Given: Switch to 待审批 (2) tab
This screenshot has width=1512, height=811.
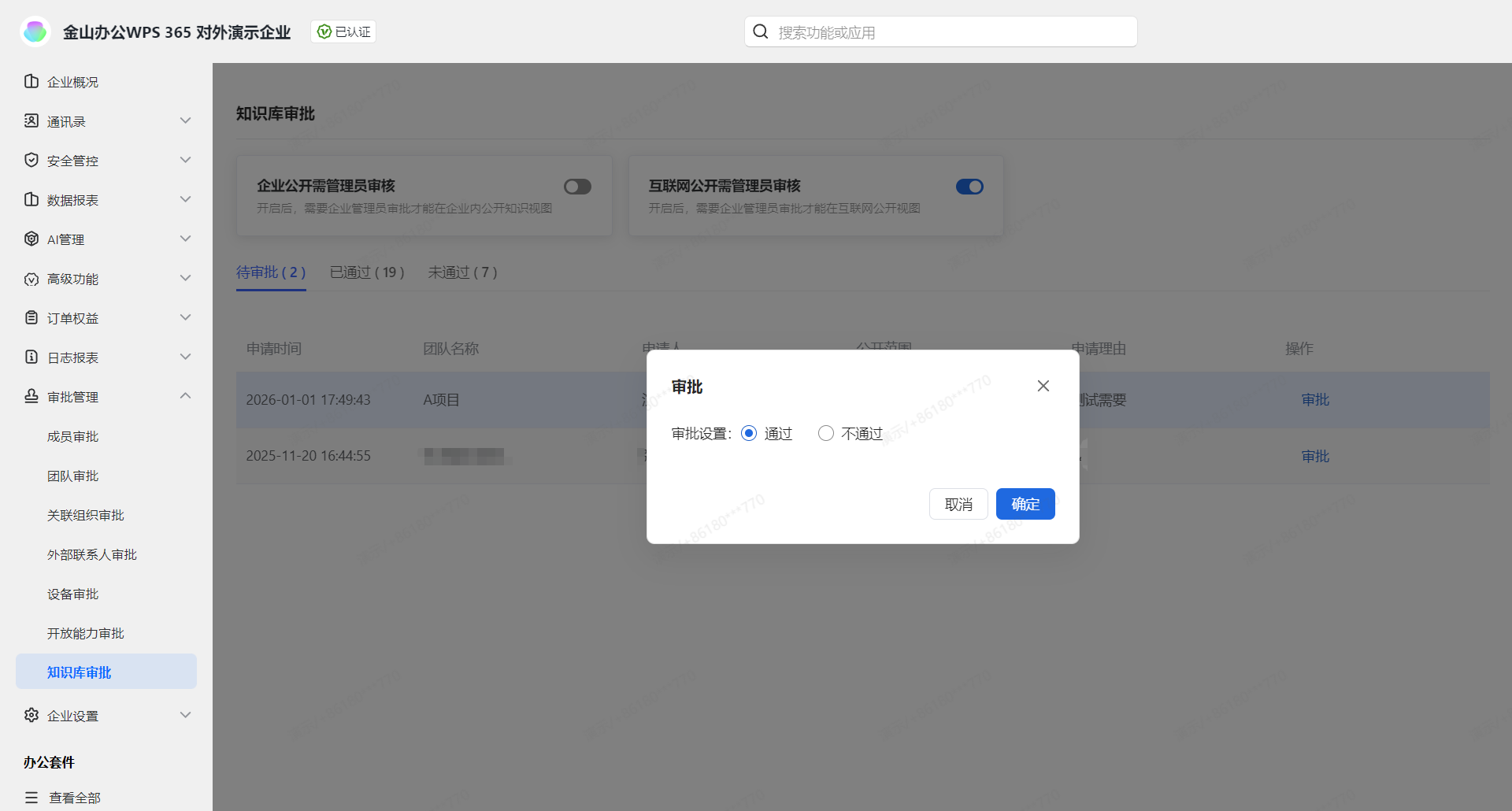Looking at the screenshot, I should [x=271, y=272].
